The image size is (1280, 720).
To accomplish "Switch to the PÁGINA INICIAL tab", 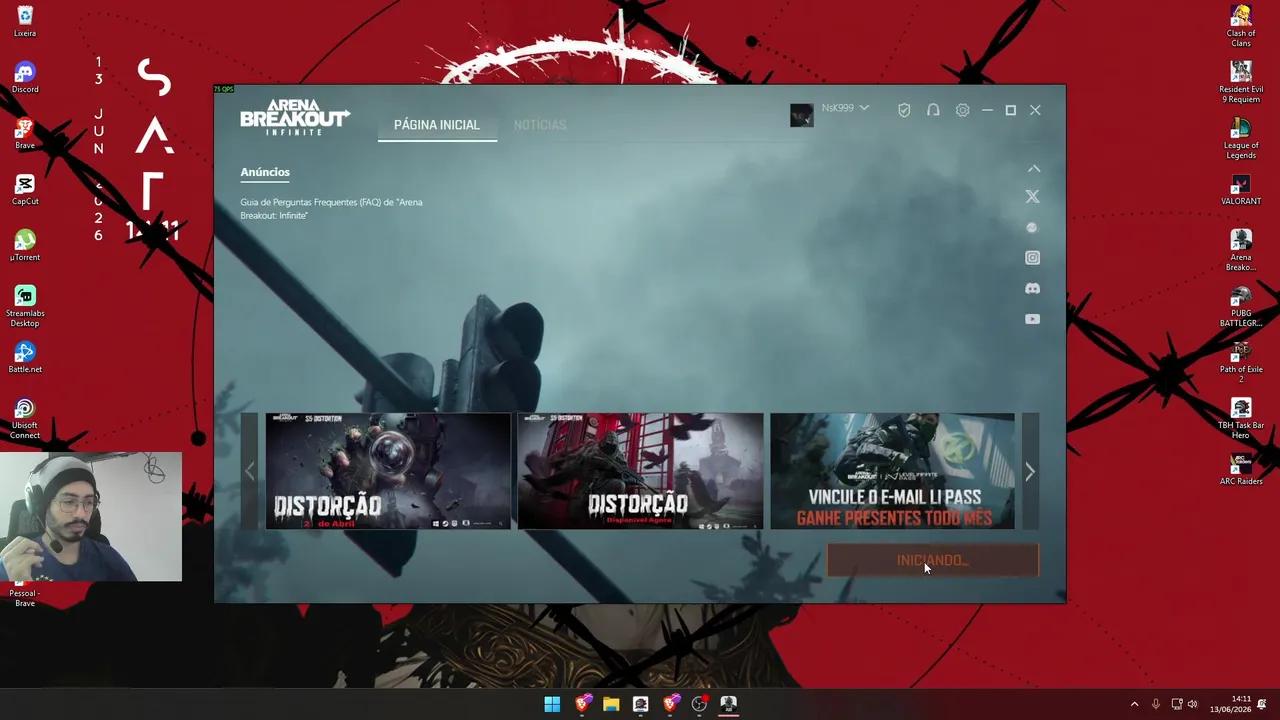I will (x=437, y=125).
